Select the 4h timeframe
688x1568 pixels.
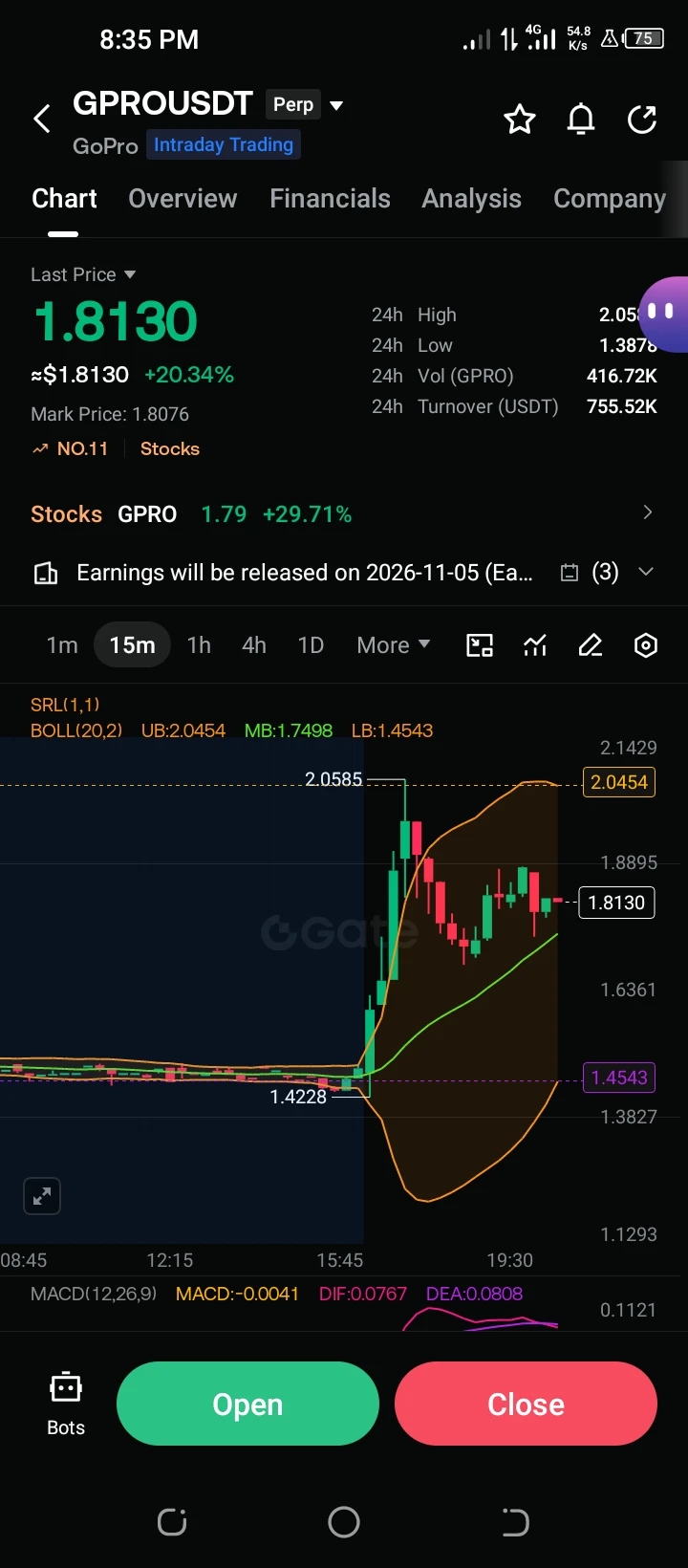click(x=254, y=645)
